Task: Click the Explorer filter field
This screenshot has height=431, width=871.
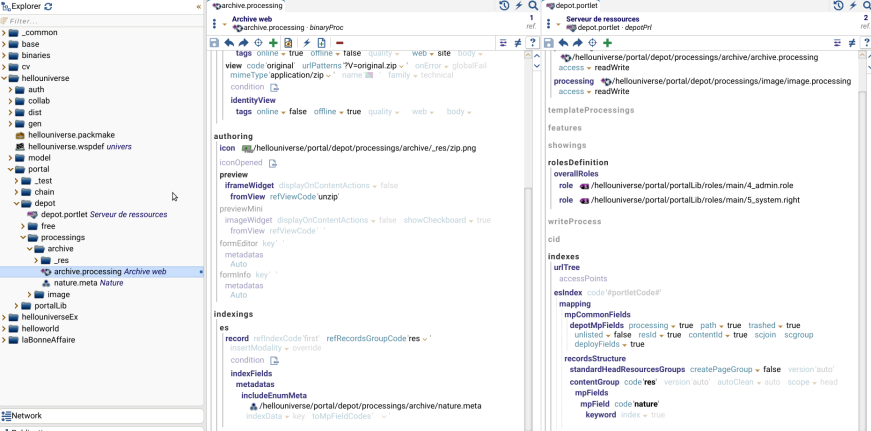Action: pos(100,20)
